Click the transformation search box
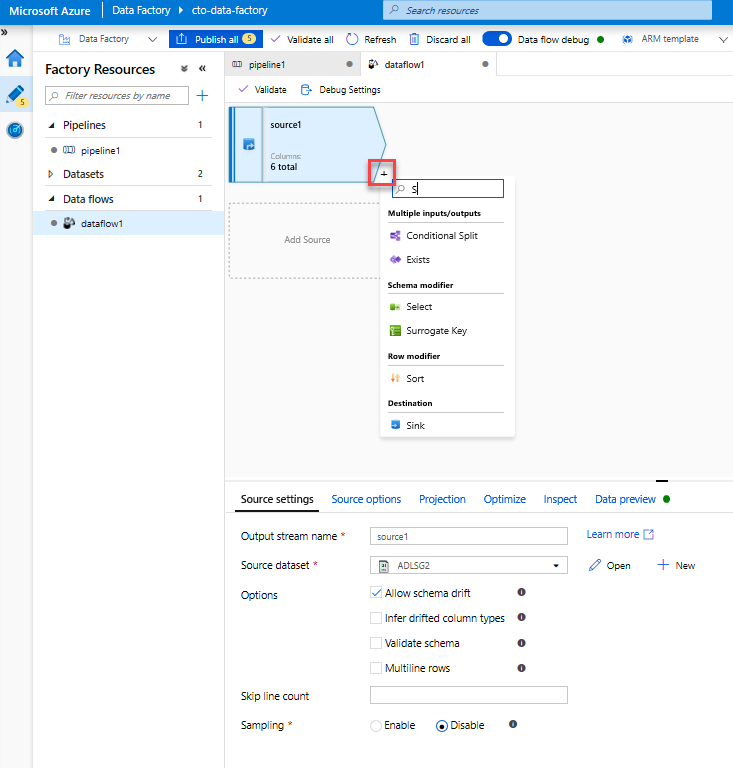Image resolution: width=733 pixels, height=768 pixels. pos(448,189)
